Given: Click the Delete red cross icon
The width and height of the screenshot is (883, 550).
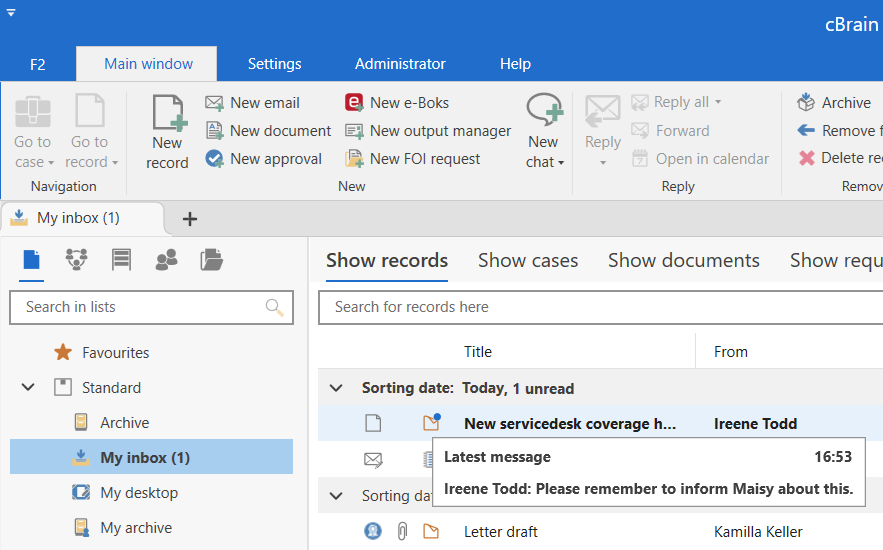Looking at the screenshot, I should pos(807,158).
